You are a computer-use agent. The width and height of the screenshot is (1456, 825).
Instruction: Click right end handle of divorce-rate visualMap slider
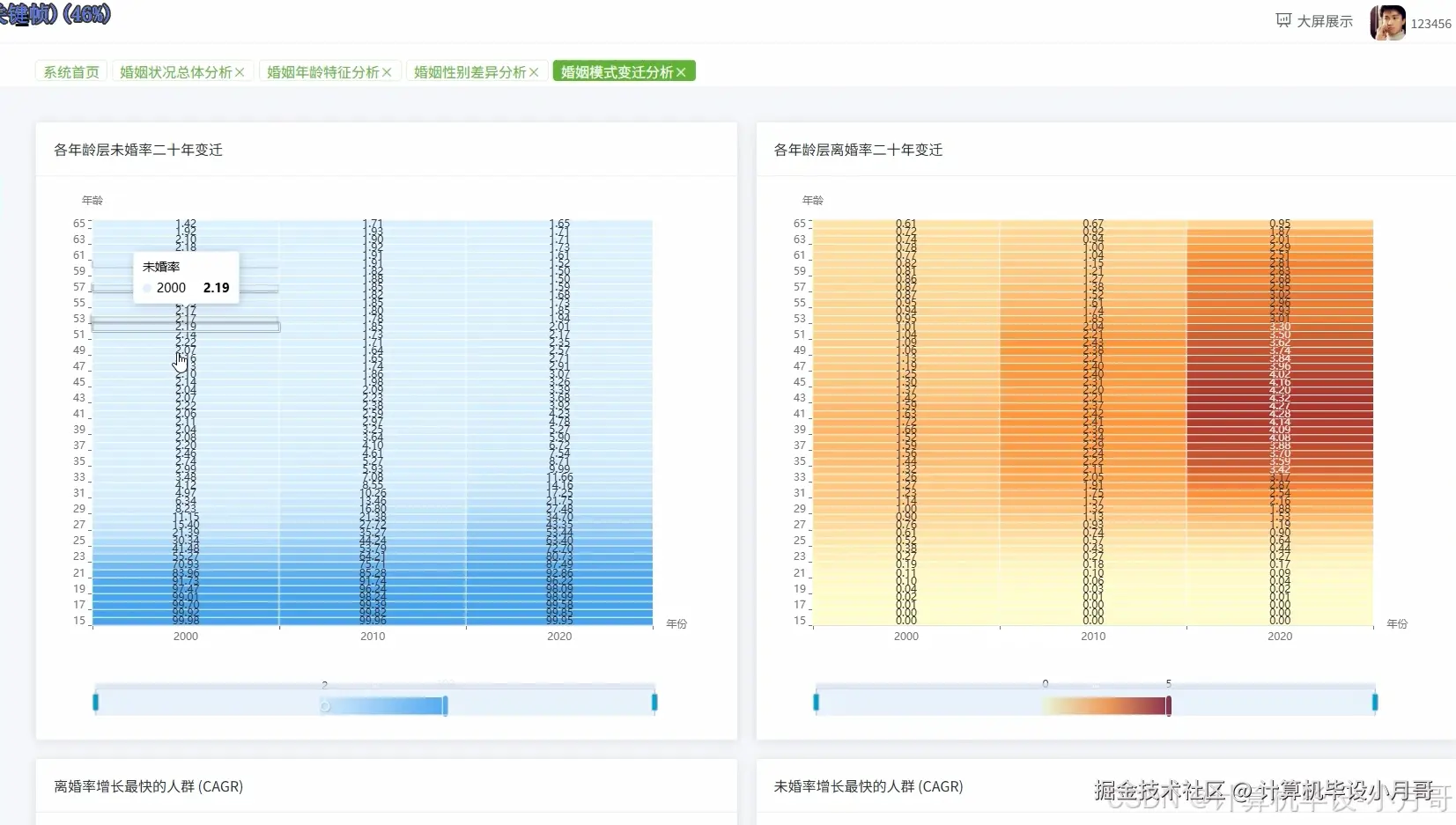pyautogui.click(x=1375, y=702)
